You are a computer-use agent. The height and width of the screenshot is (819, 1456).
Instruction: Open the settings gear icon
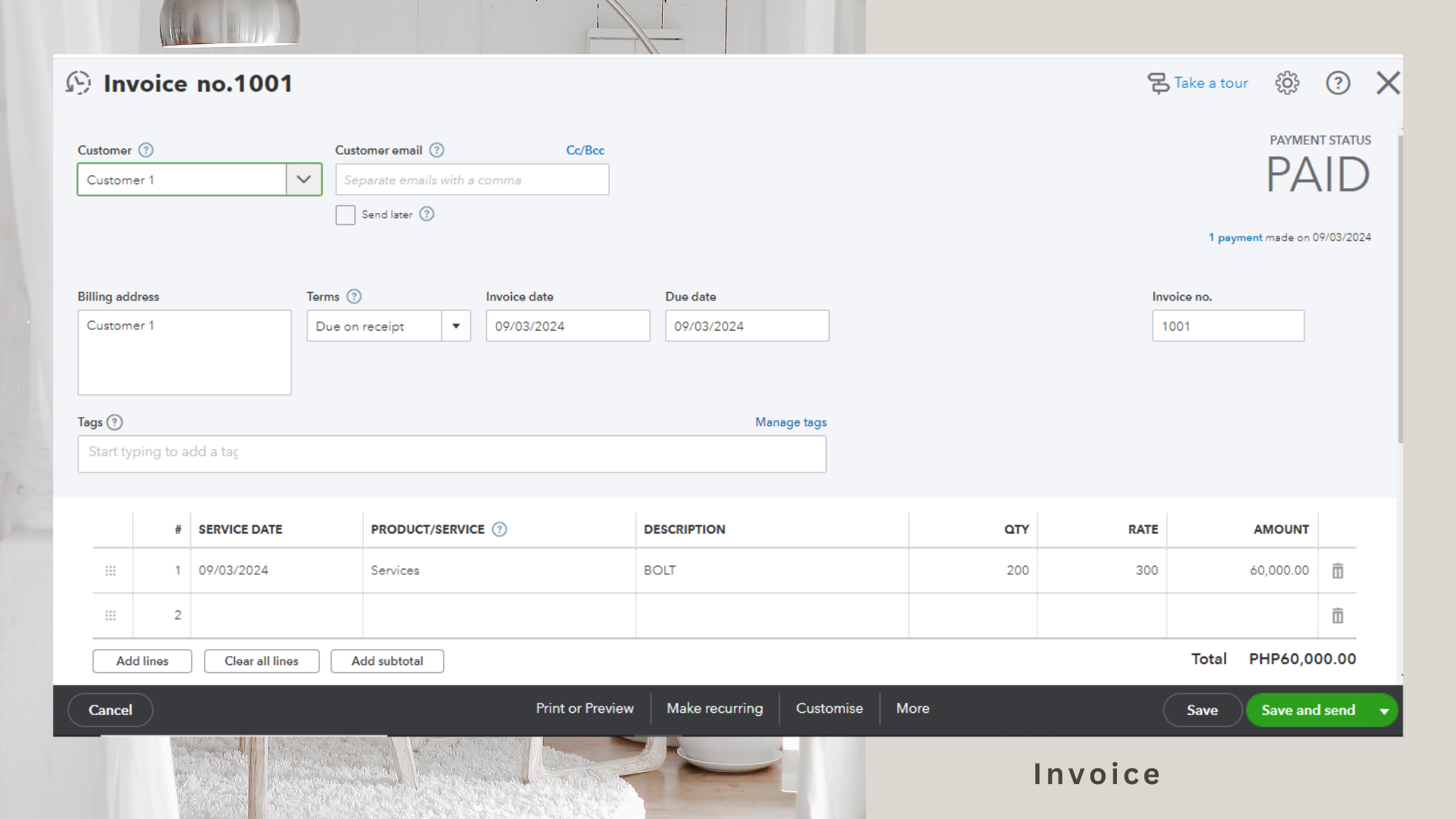(x=1287, y=83)
